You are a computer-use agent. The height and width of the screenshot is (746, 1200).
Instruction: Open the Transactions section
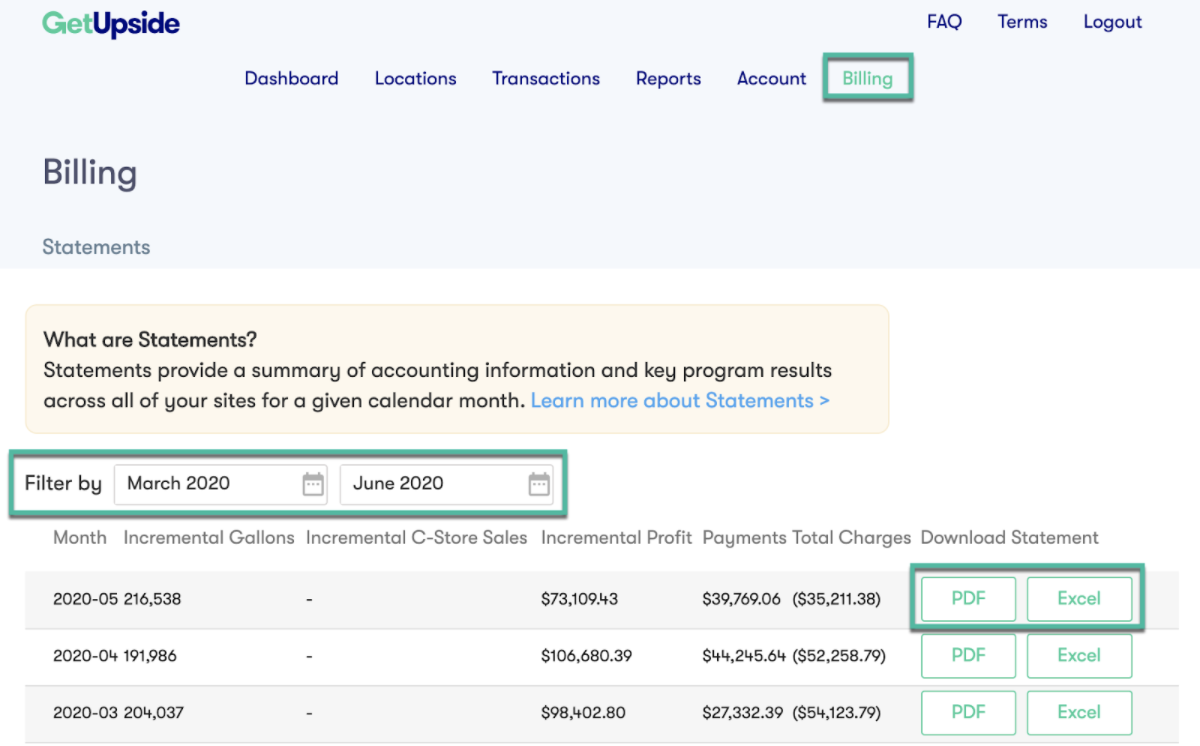tap(546, 78)
